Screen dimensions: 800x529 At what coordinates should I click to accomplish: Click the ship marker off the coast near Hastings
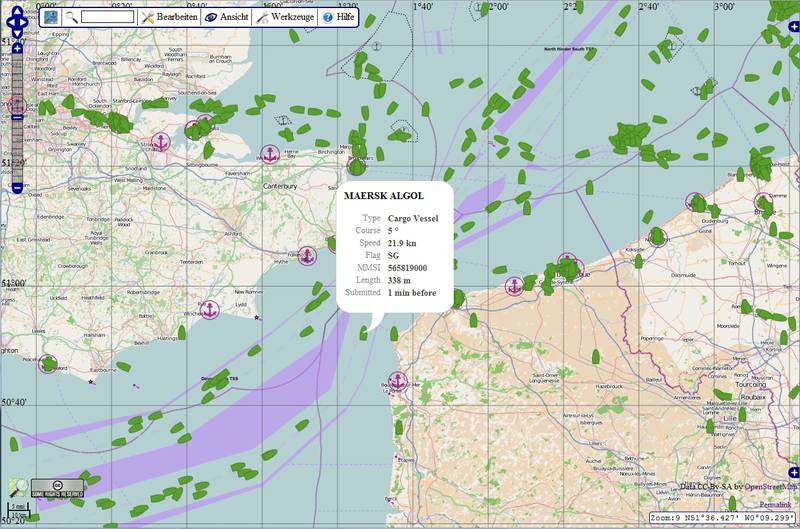coord(182,333)
